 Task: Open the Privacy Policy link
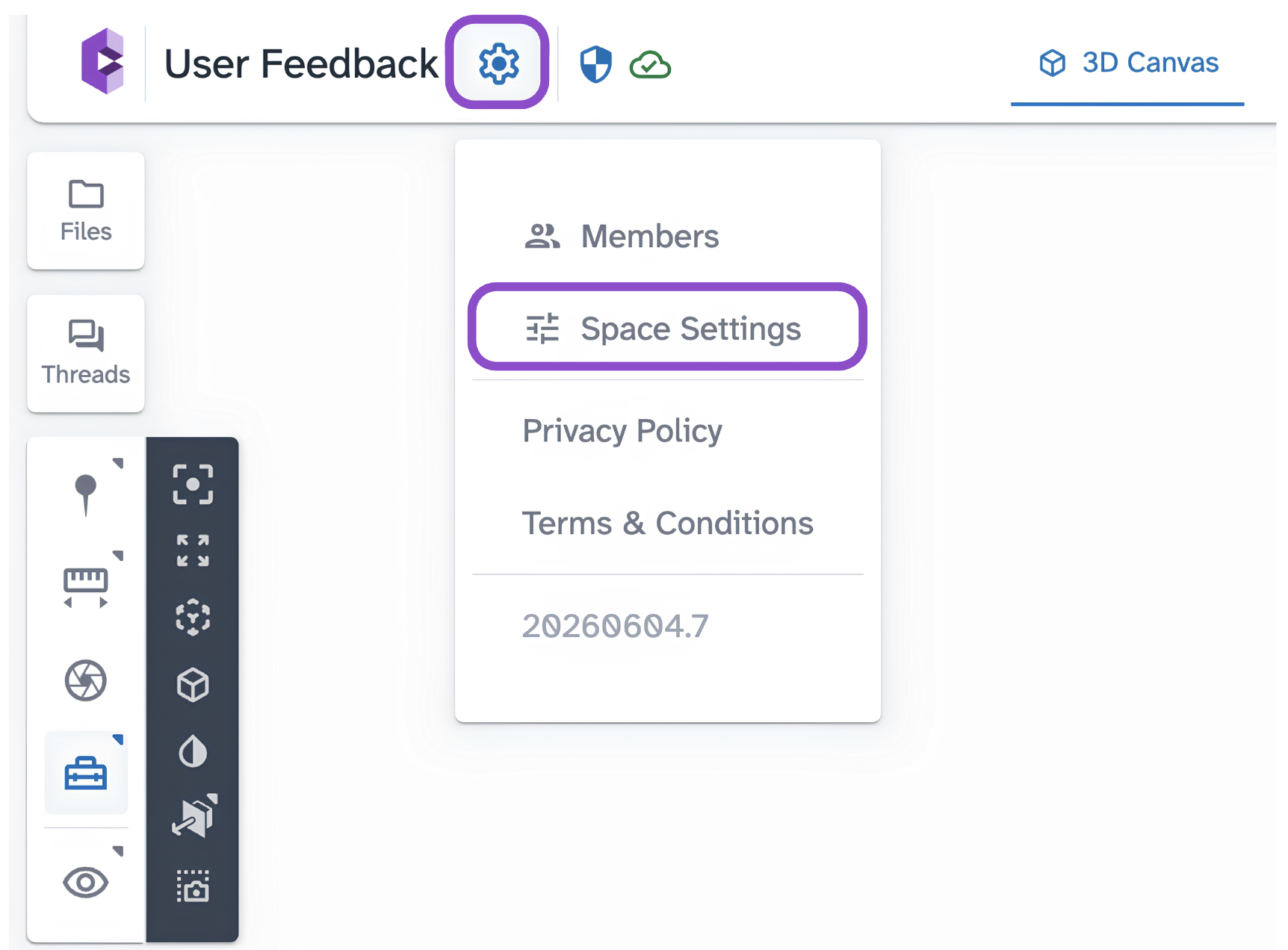tap(622, 431)
